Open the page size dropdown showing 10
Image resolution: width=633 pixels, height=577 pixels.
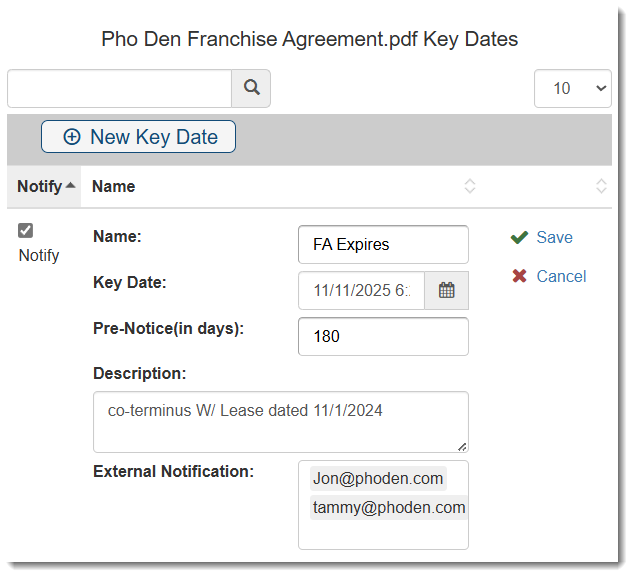click(573, 88)
